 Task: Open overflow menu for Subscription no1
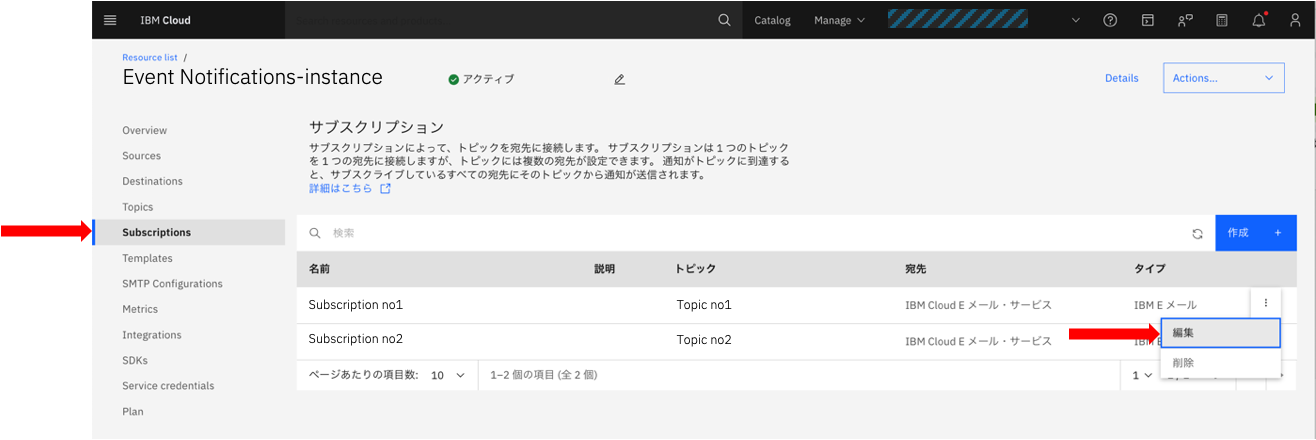1266,303
